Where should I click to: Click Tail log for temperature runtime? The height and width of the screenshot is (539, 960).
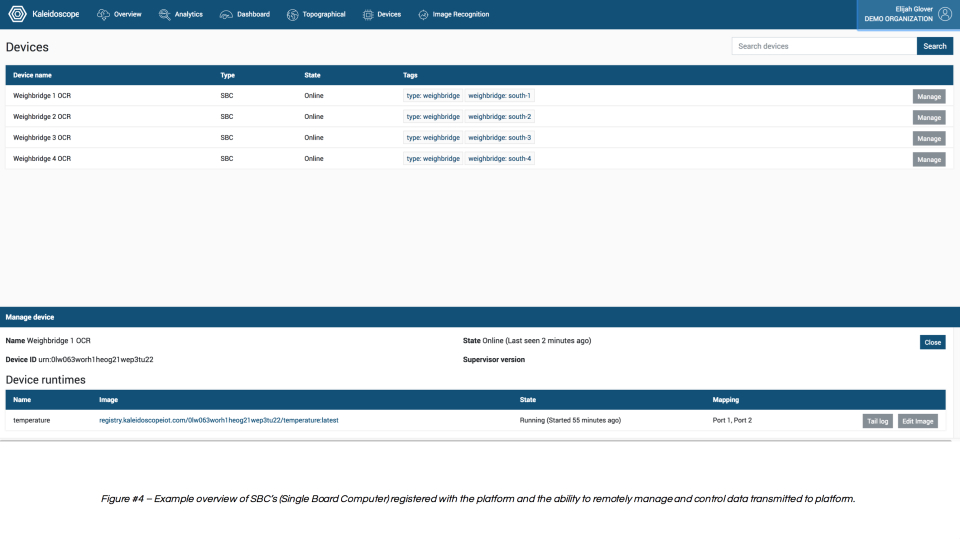click(x=877, y=421)
